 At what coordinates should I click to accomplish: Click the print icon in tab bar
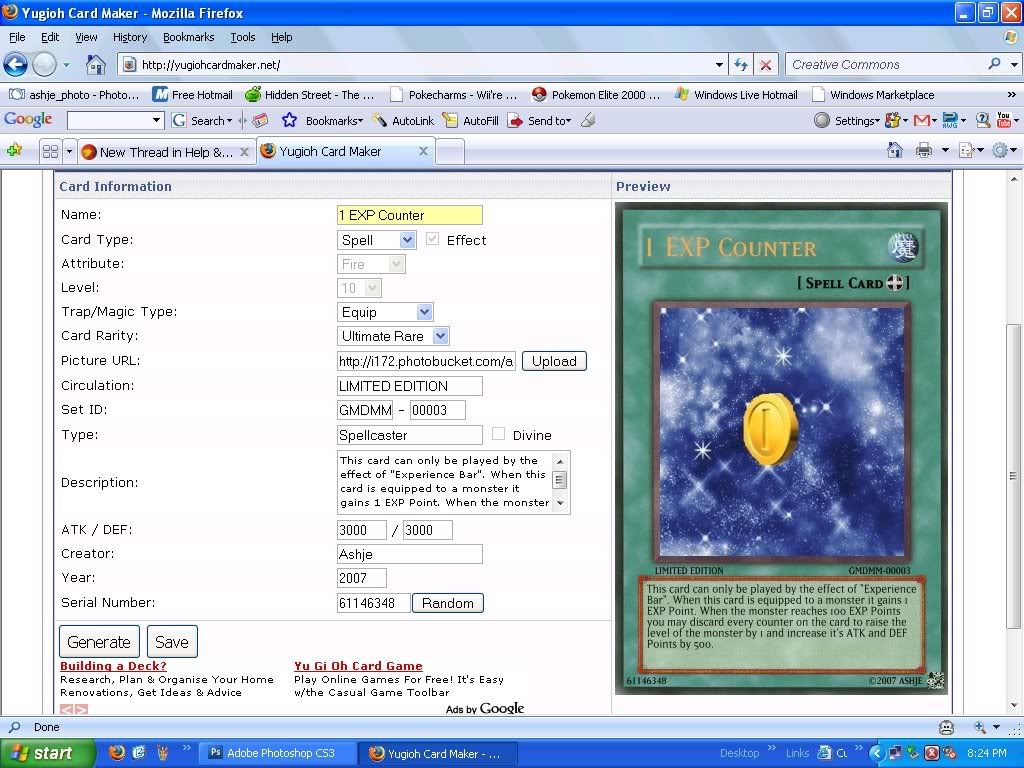pyautogui.click(x=924, y=151)
